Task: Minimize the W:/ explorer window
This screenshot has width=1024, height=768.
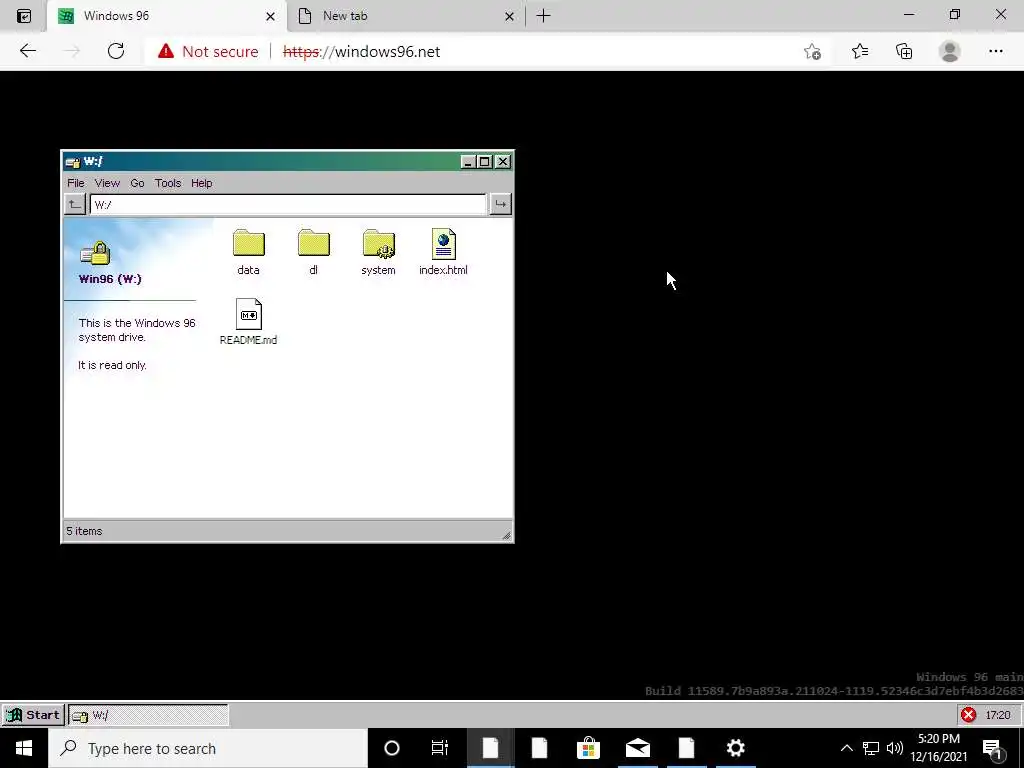Action: pos(468,162)
